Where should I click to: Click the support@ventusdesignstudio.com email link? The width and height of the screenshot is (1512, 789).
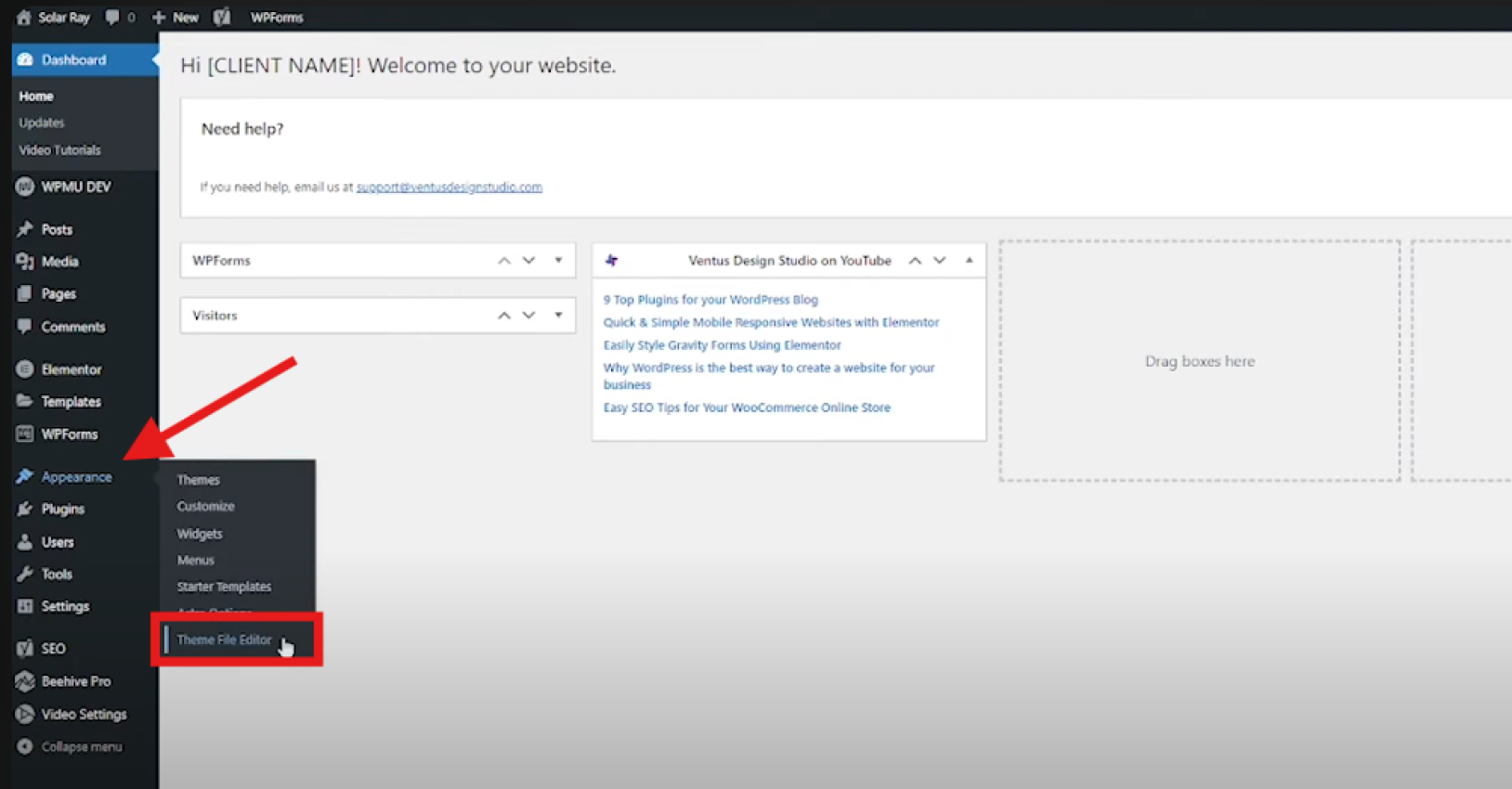pyautogui.click(x=449, y=187)
